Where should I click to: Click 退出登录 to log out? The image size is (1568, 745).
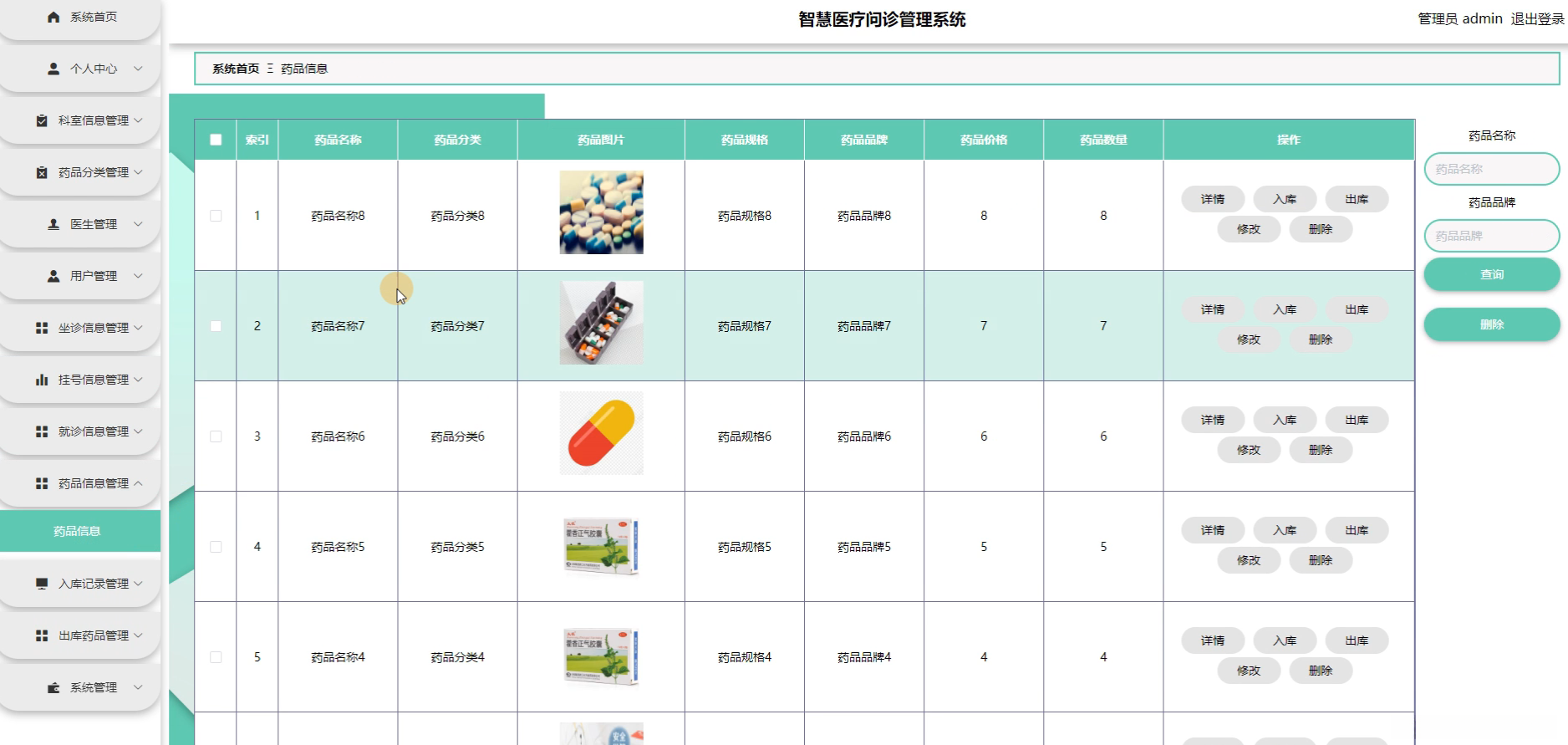pos(1537,18)
